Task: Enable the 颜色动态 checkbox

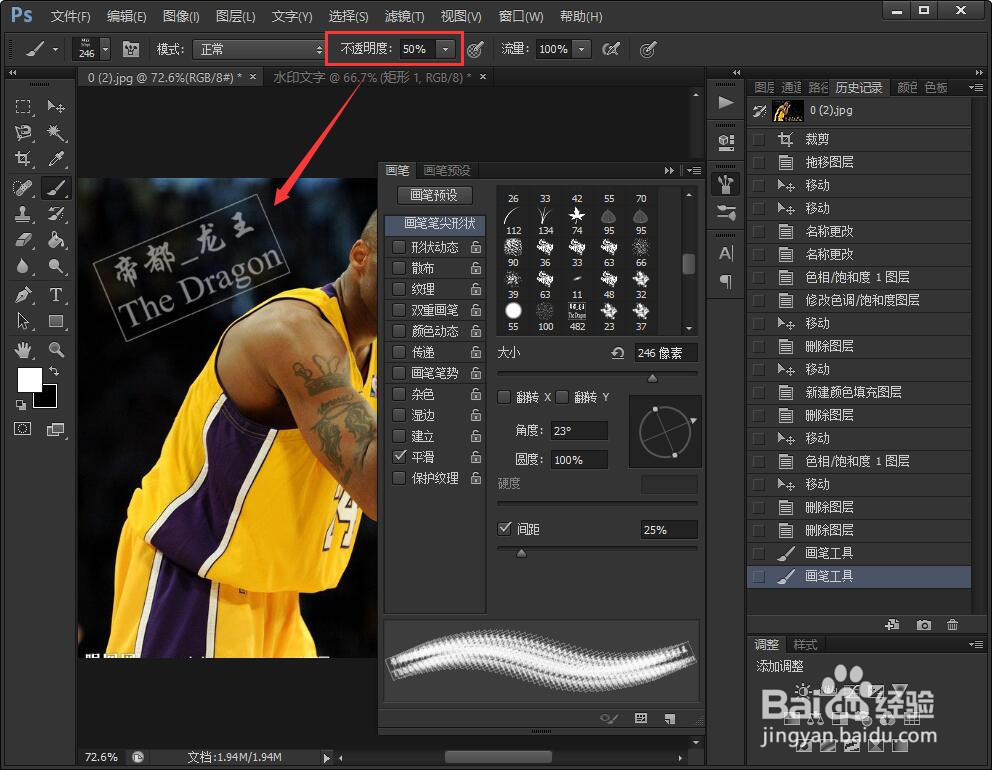Action: (399, 331)
